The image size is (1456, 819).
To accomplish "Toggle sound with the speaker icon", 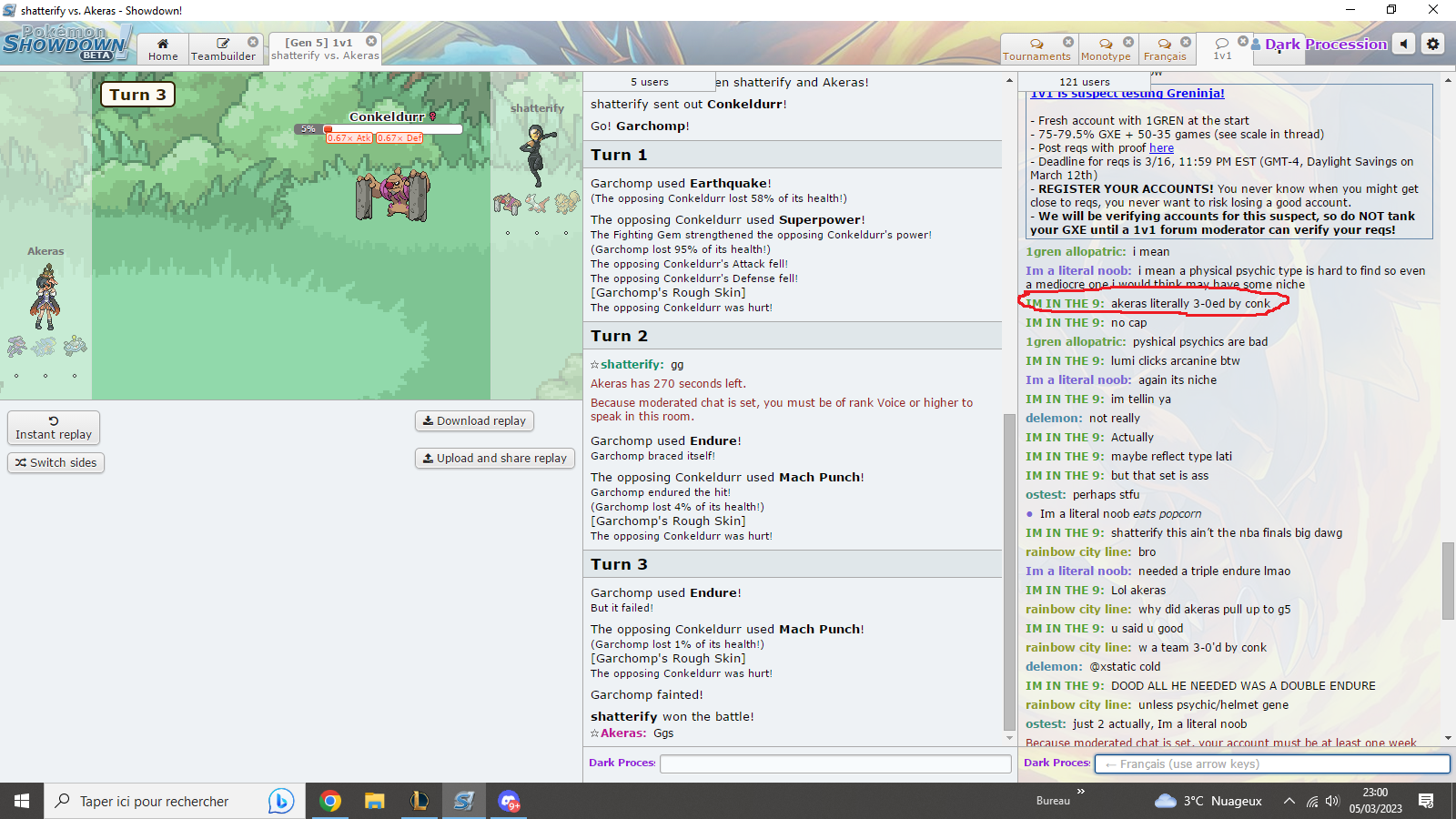I will [1404, 44].
